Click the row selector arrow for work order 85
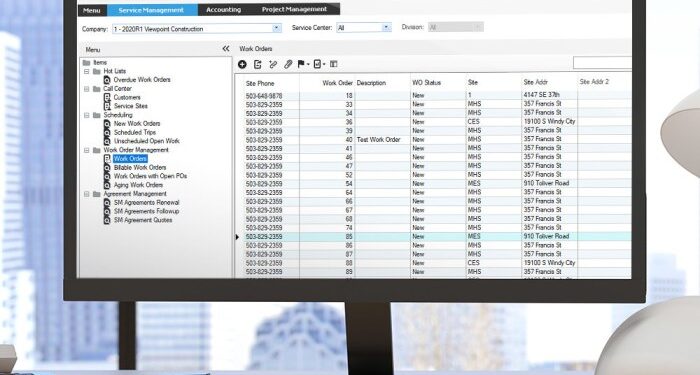 point(238,237)
